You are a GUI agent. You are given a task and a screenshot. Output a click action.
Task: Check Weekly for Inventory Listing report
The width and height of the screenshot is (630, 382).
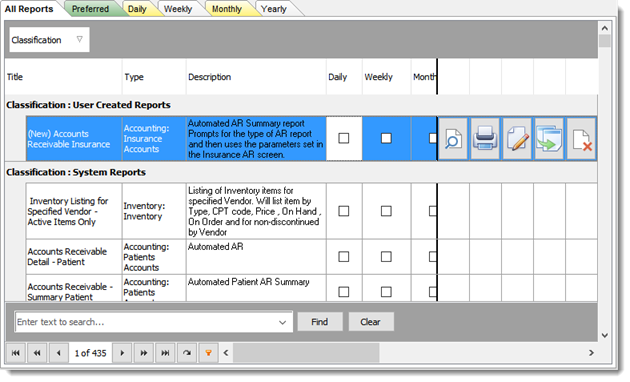386,211
